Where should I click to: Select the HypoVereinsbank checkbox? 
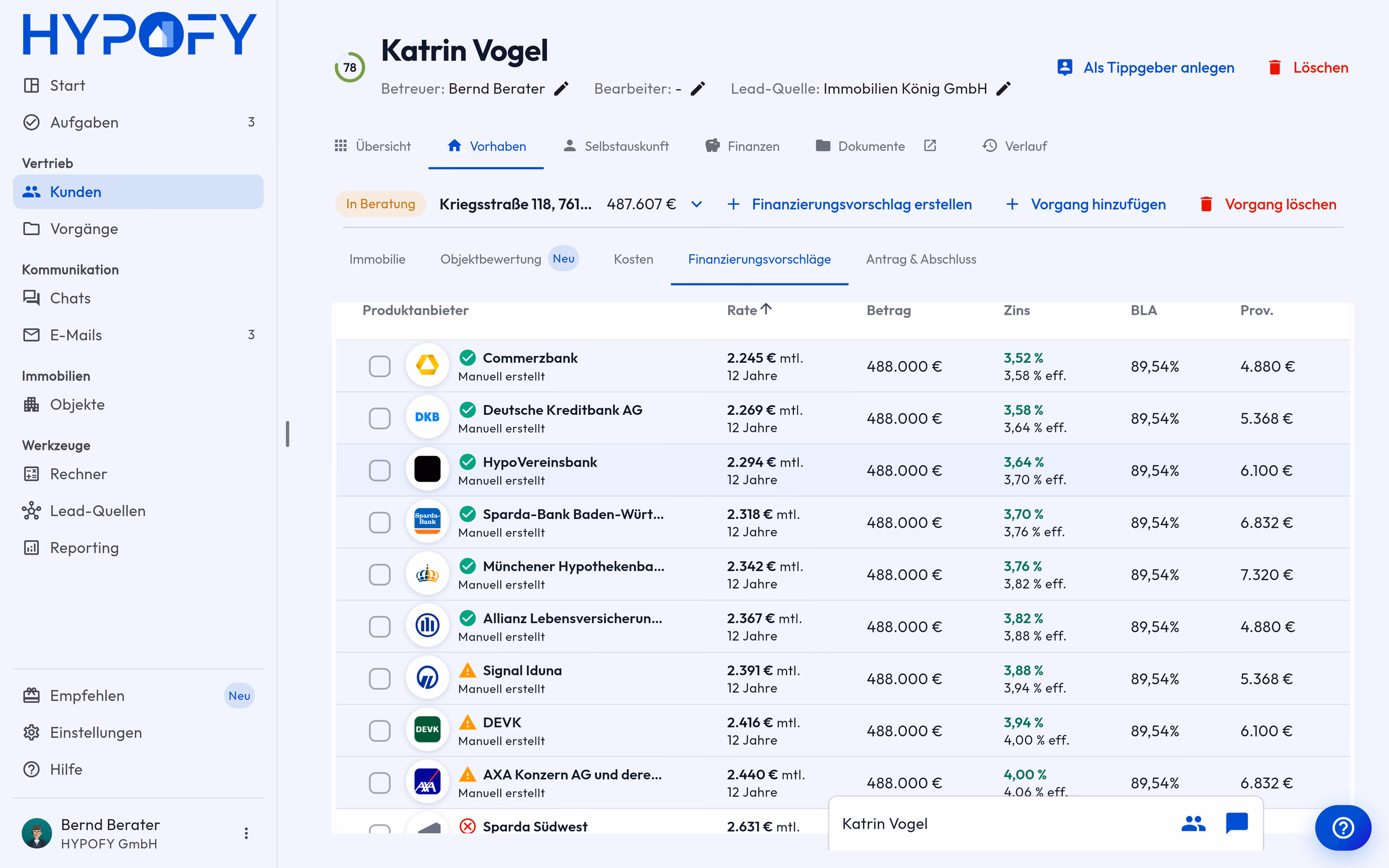tap(380, 470)
